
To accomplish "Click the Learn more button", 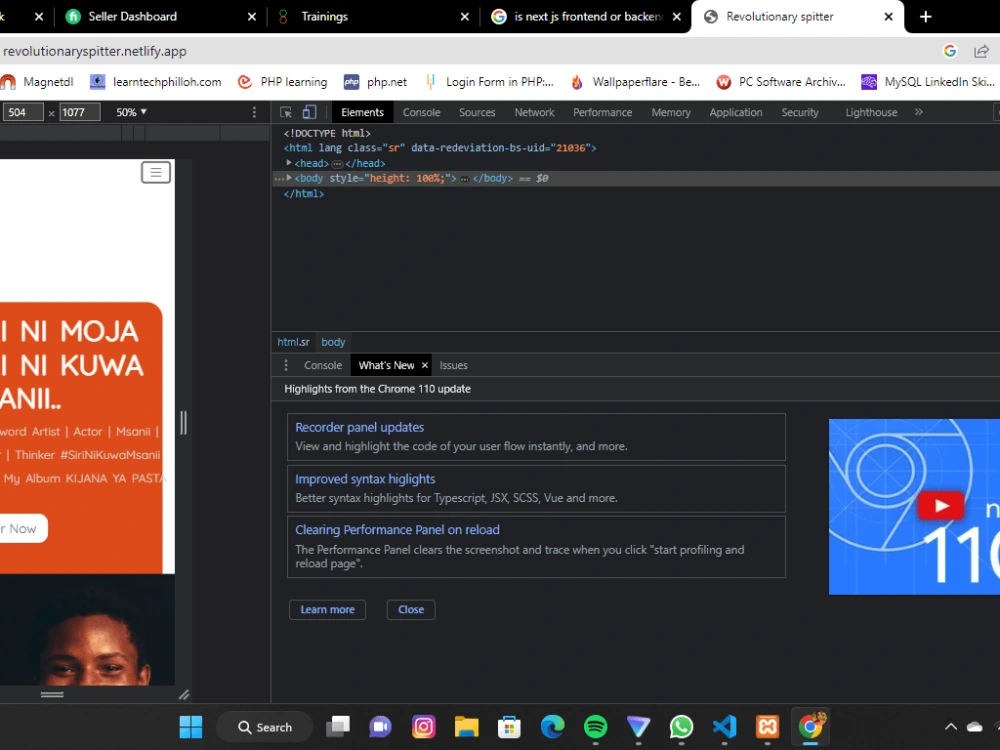I will 327,609.
